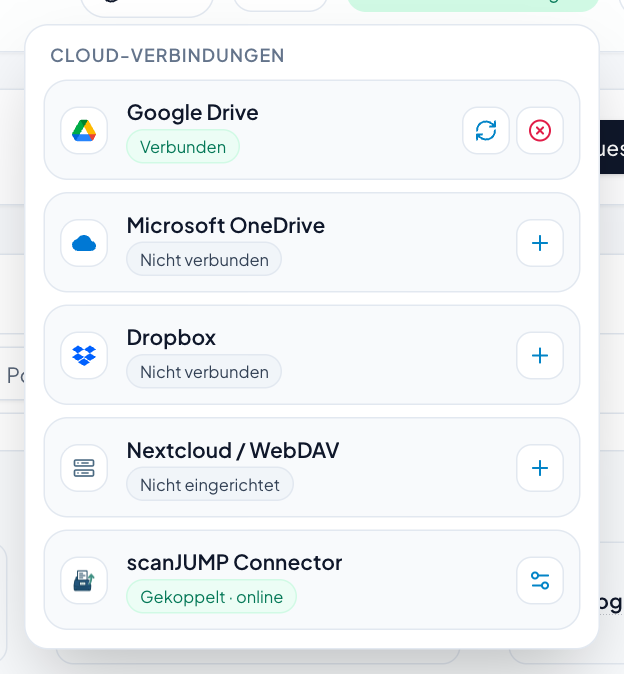Select the Dropbox title text
The height and width of the screenshot is (674, 624).
coord(171,338)
